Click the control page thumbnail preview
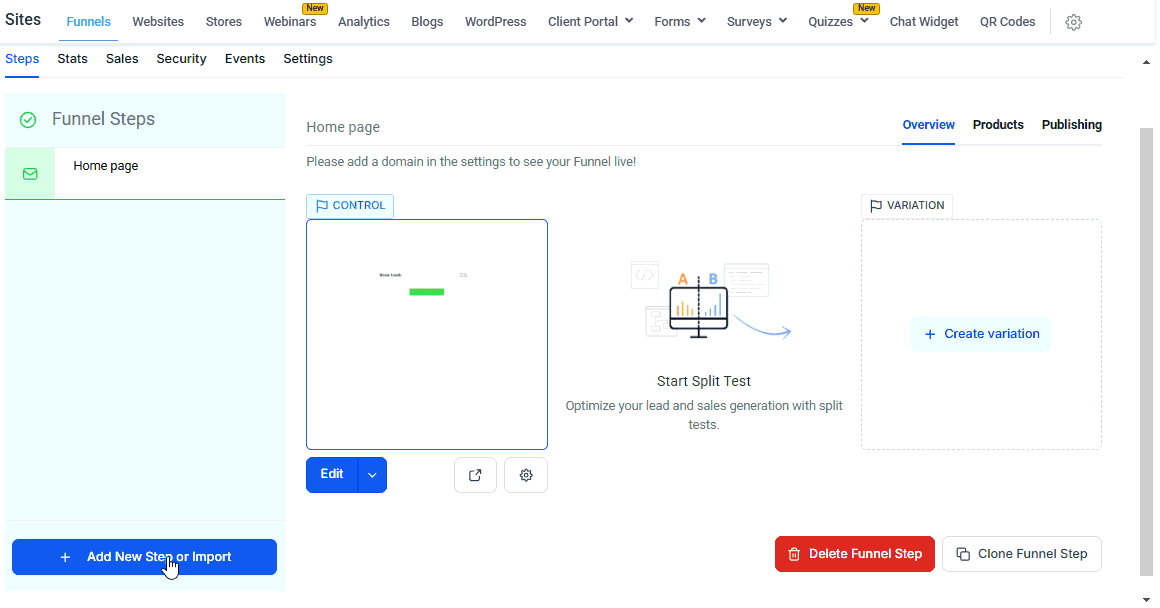 (427, 334)
